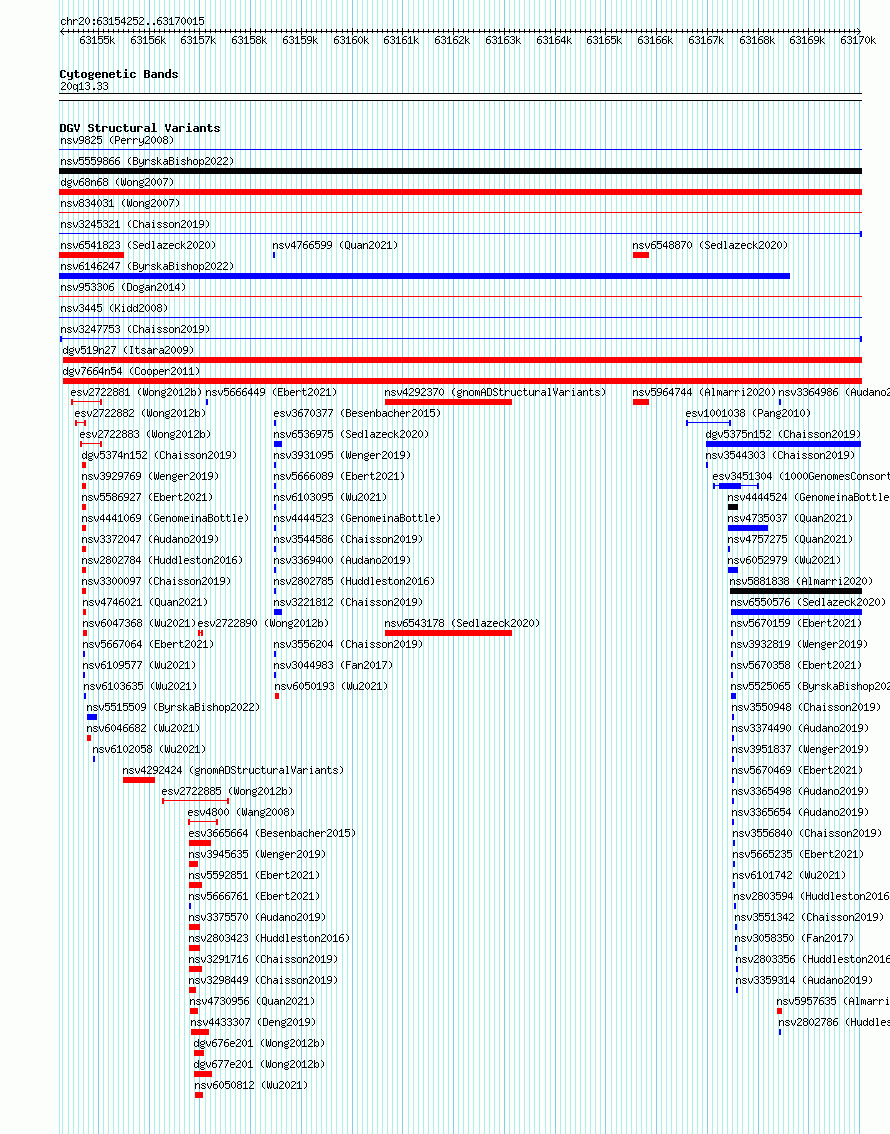Open nsv3044983 (Fan2017) variant
Image resolution: width=890 pixels, height=1134 pixels.
pos(333,665)
